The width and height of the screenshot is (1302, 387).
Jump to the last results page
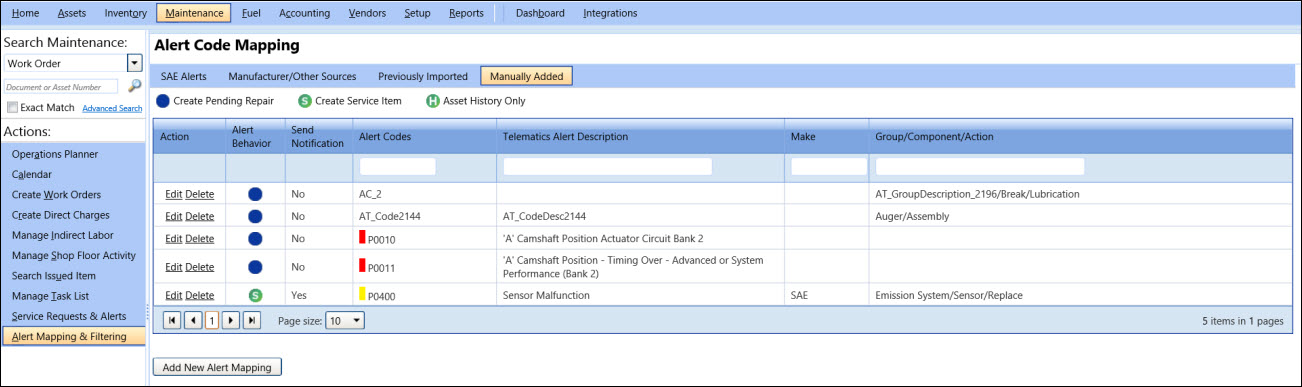pos(252,321)
